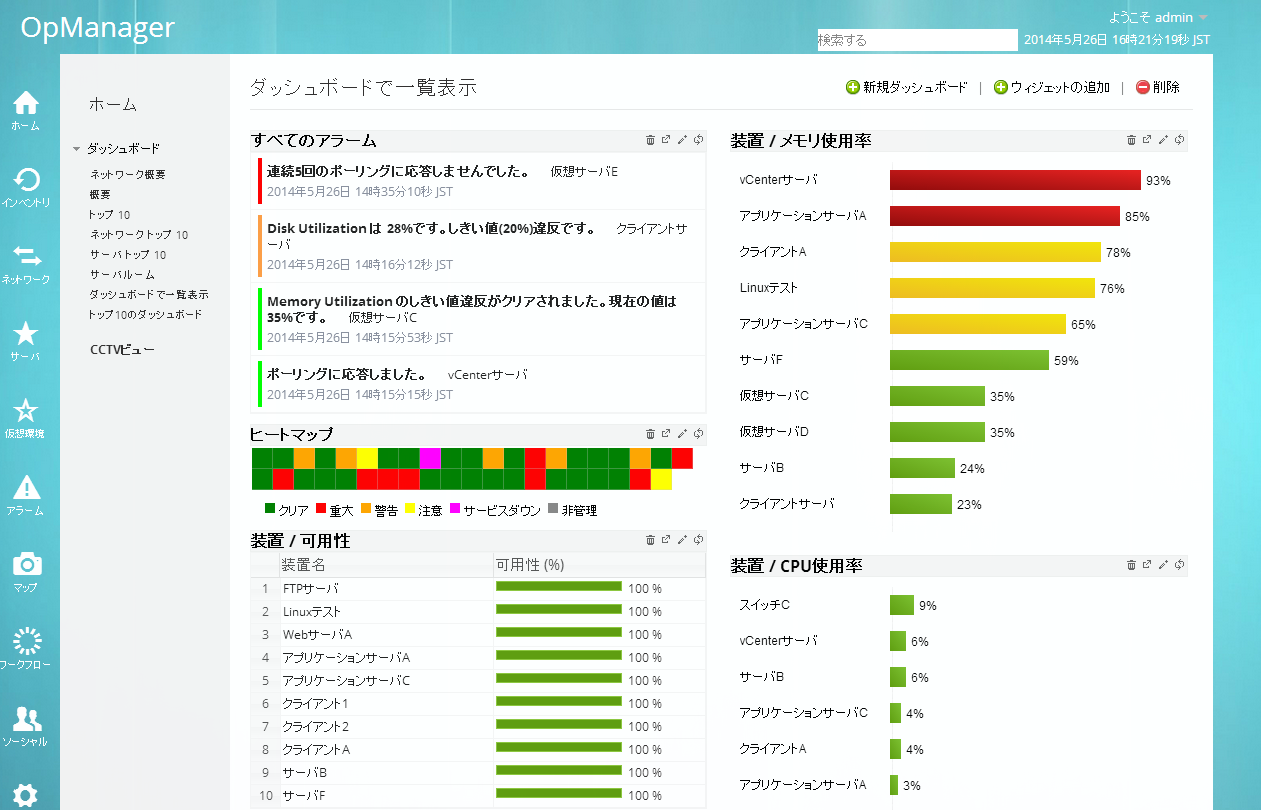
Task: Delete the すべてのアラーム widget via trash icon
Action: pyautogui.click(x=650, y=140)
